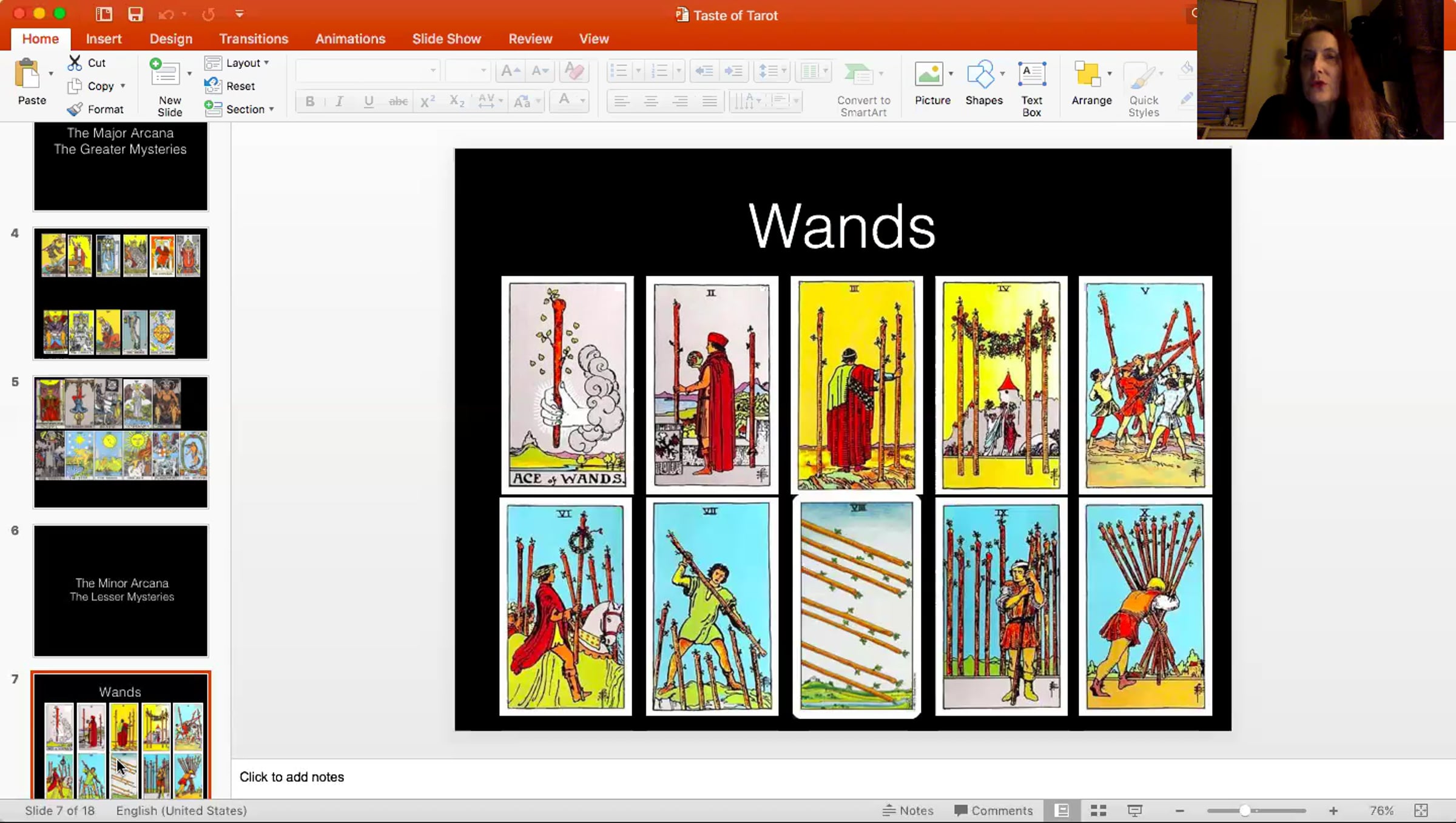
Task: Click the Paste clipboard icon
Action: [x=27, y=75]
